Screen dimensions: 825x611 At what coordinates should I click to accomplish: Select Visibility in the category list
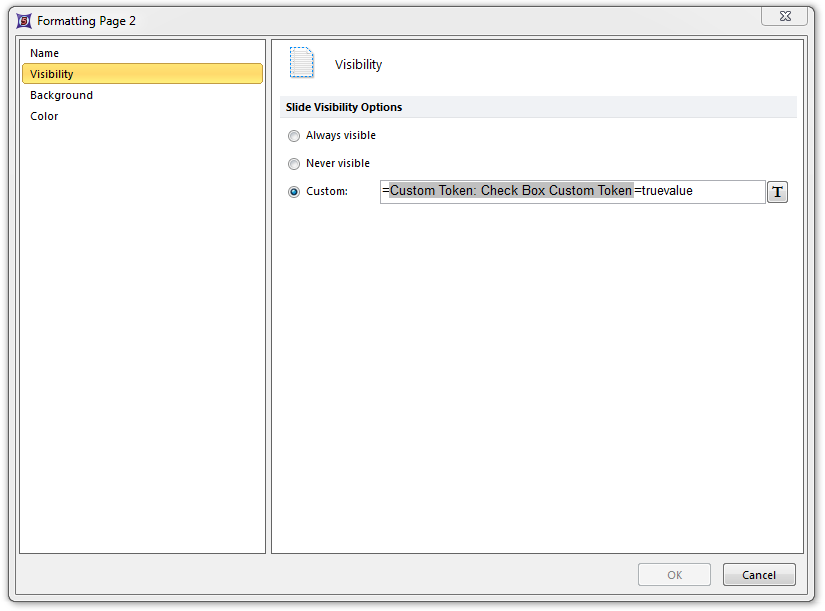52,74
